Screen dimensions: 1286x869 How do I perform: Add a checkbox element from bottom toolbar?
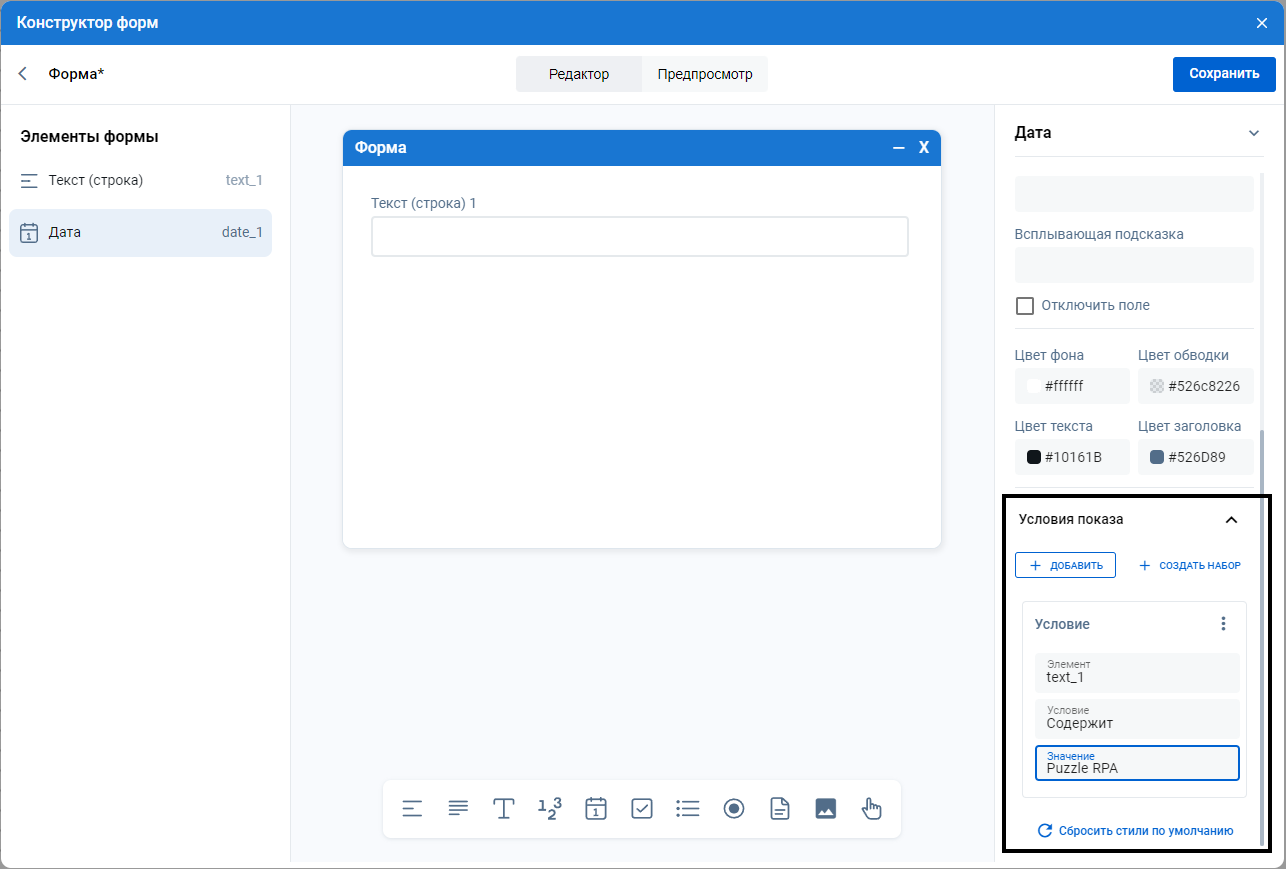pos(642,808)
